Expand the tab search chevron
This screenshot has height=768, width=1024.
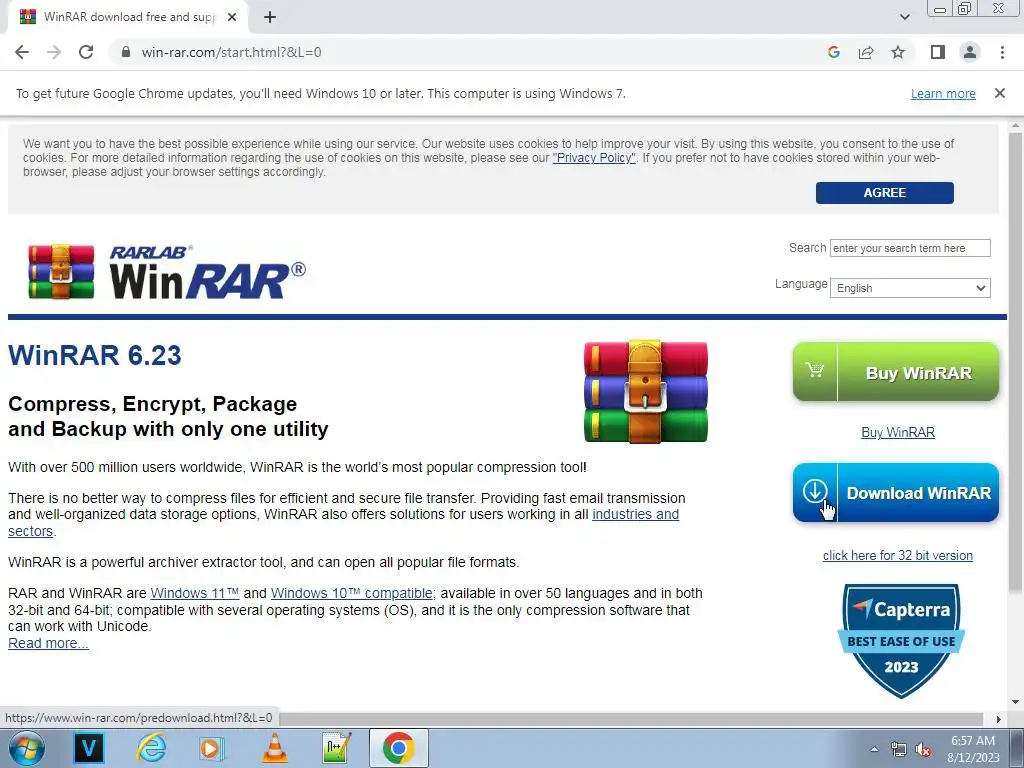[x=905, y=17]
